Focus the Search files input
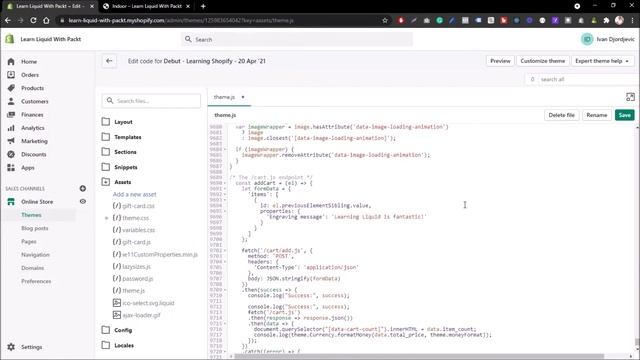640x360 pixels. [x=151, y=101]
